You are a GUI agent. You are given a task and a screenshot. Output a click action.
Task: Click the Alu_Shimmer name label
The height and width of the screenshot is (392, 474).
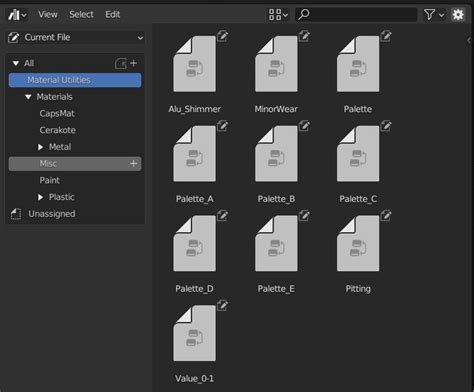[195, 109]
